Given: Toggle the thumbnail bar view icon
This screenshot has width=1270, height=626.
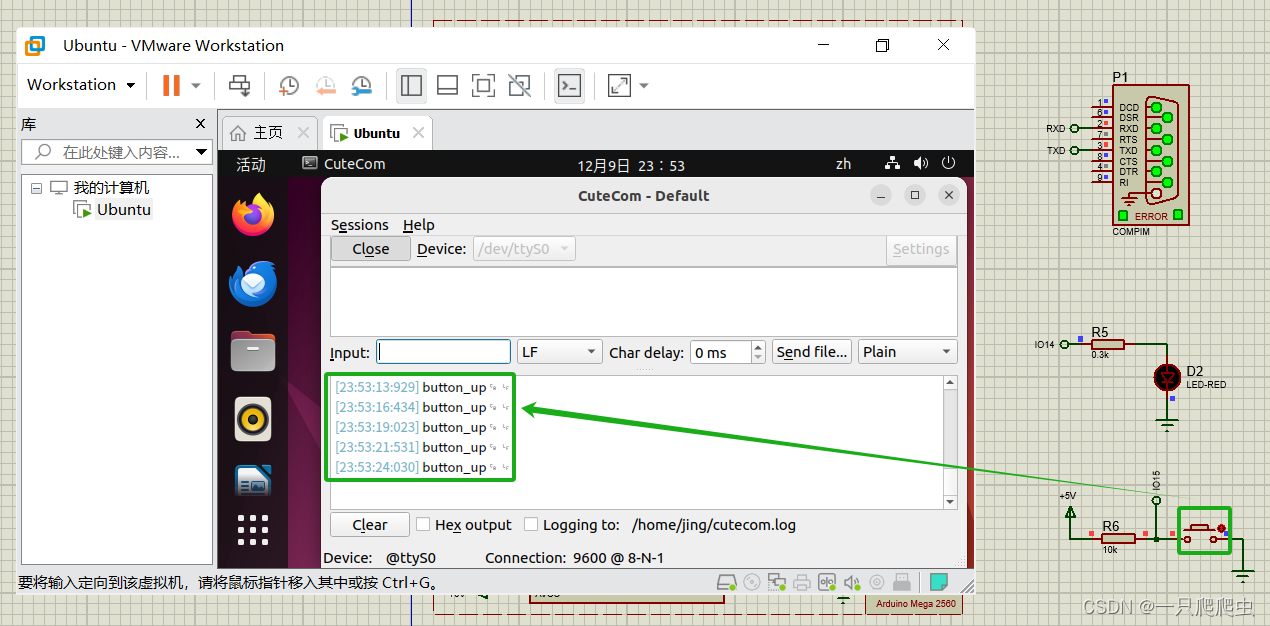Looking at the screenshot, I should 447,85.
